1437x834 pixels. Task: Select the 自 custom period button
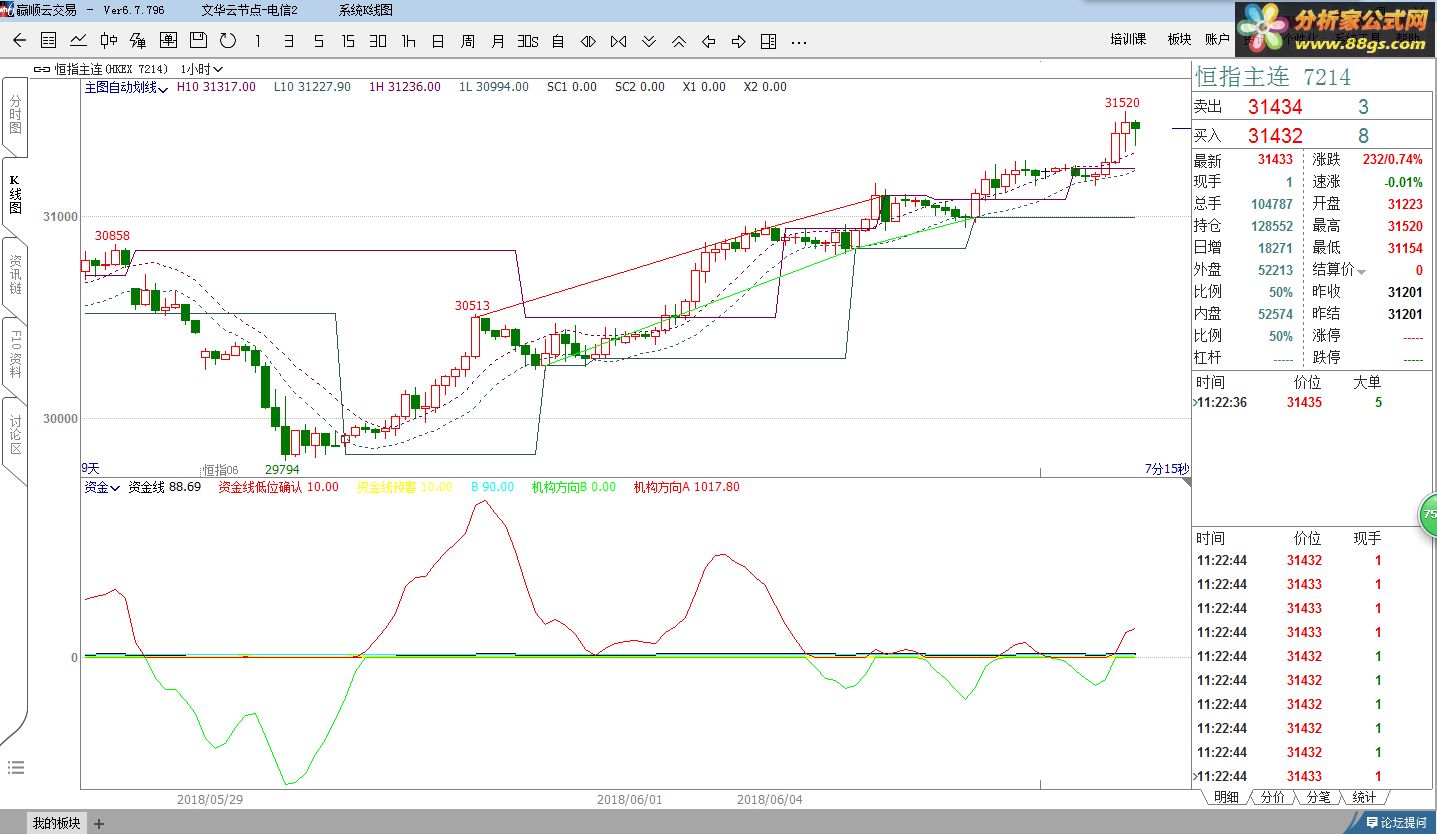click(x=558, y=41)
